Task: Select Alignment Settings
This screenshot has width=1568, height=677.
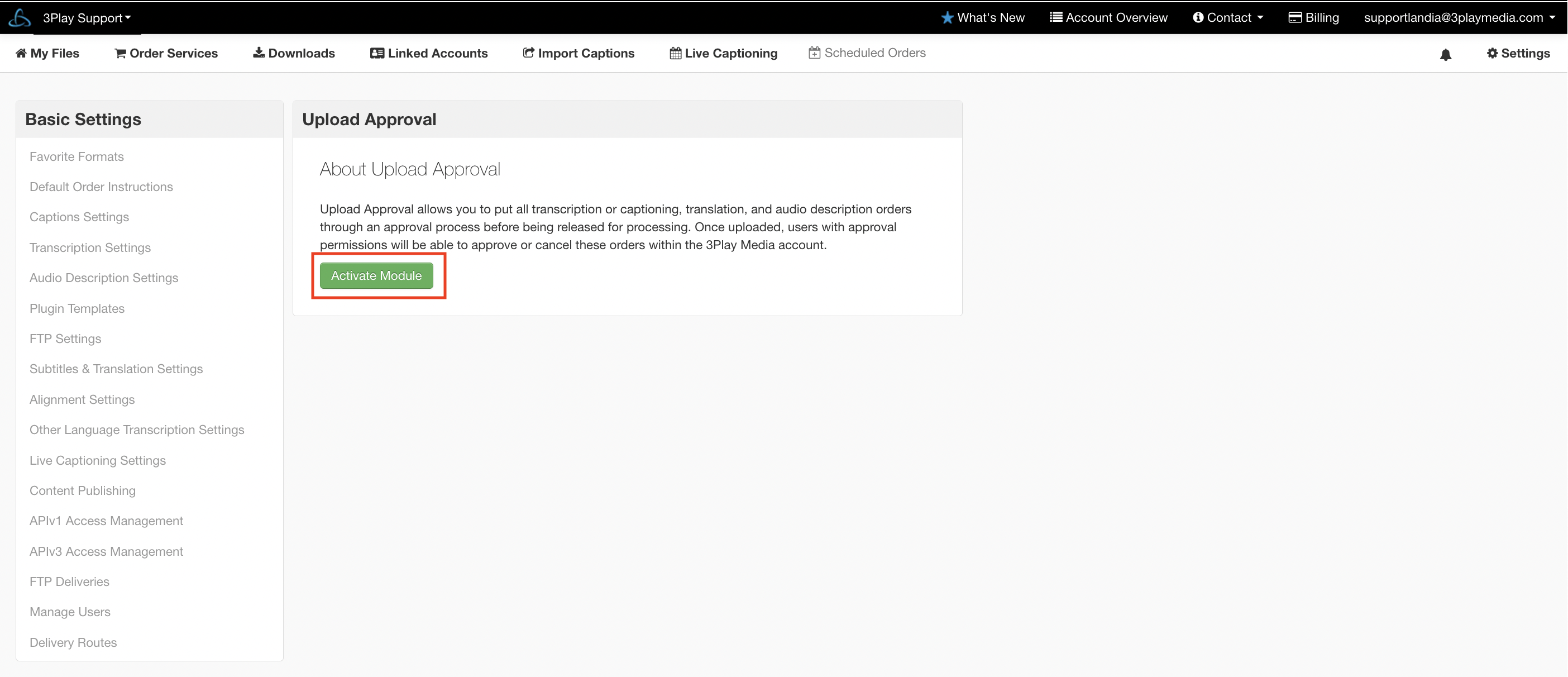Action: click(82, 399)
